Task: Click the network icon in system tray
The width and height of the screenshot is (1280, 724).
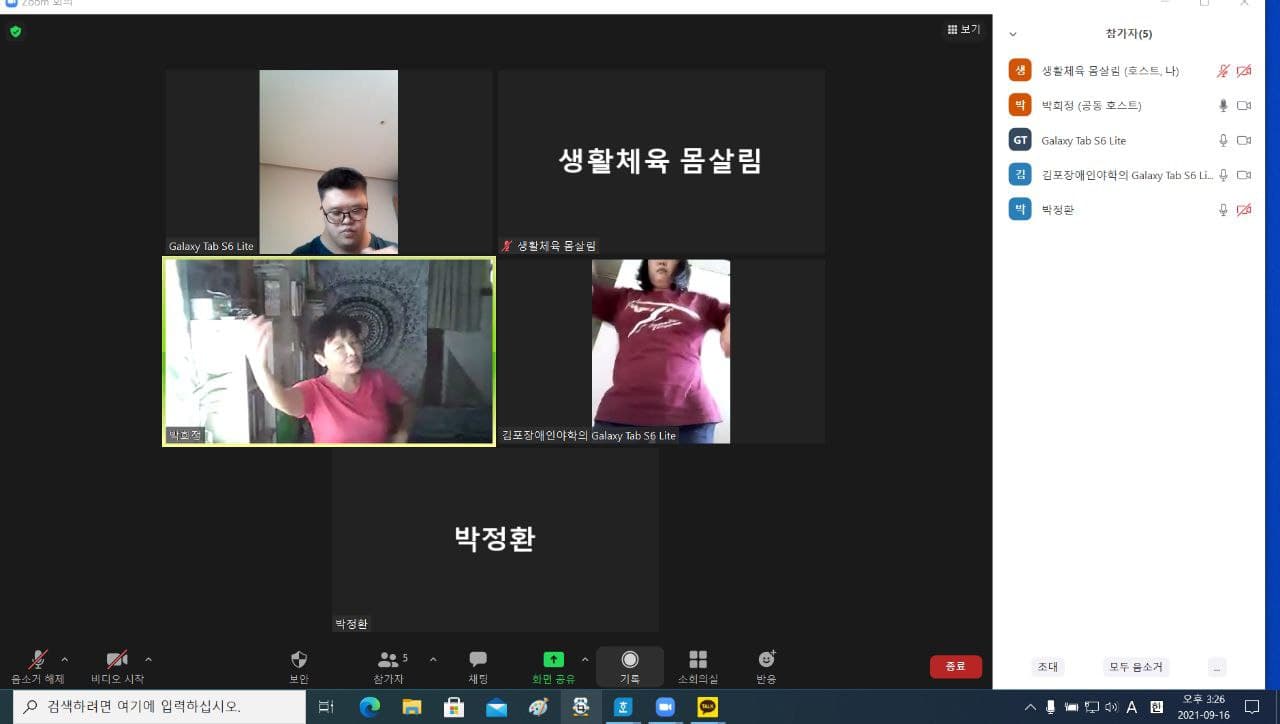Action: [x=1091, y=707]
